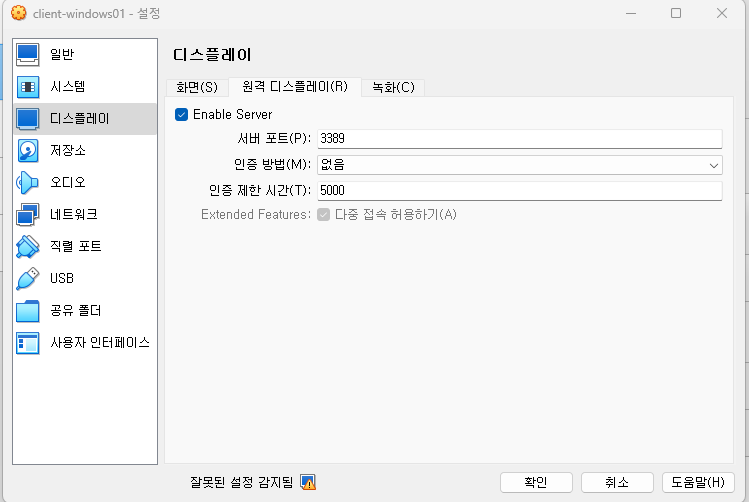
Task: Maximize the client-windows01 settings window
Action: pos(676,13)
